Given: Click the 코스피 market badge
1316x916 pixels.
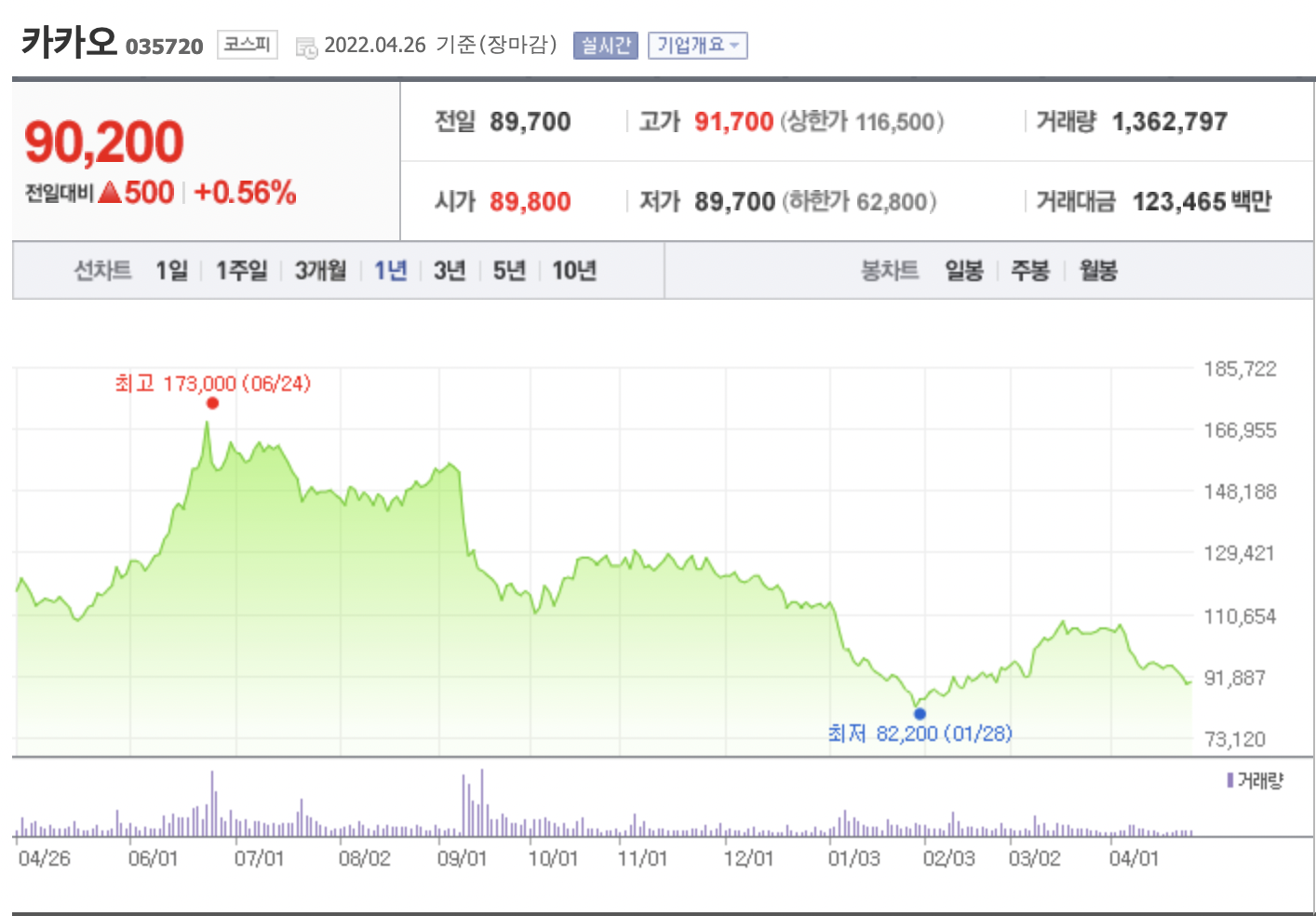Looking at the screenshot, I should coord(248,44).
